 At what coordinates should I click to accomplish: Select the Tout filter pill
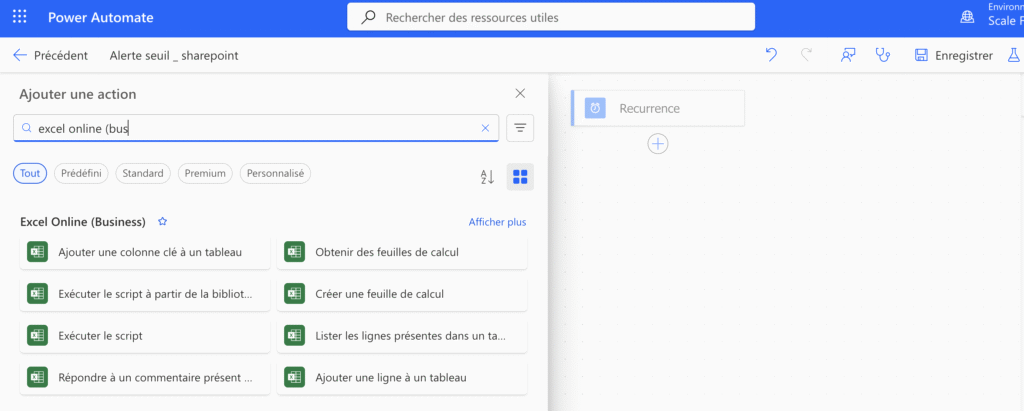(30, 173)
